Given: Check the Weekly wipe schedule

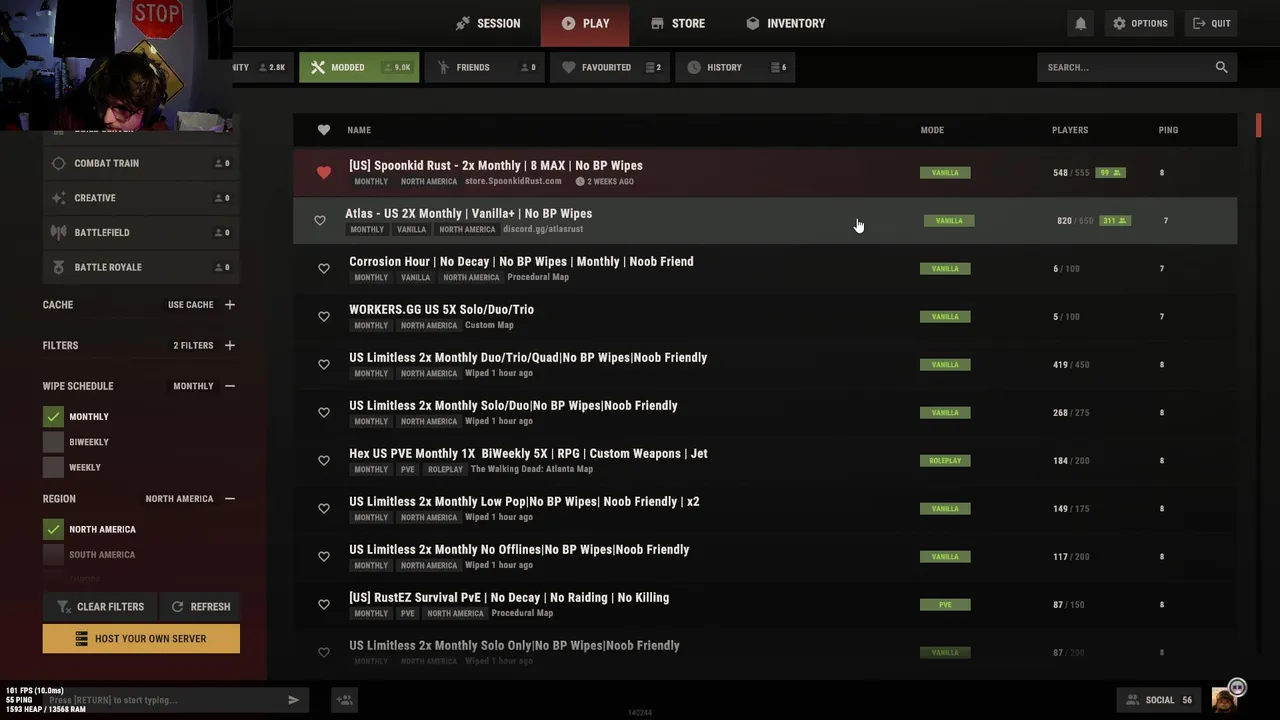Looking at the screenshot, I should click(x=53, y=467).
